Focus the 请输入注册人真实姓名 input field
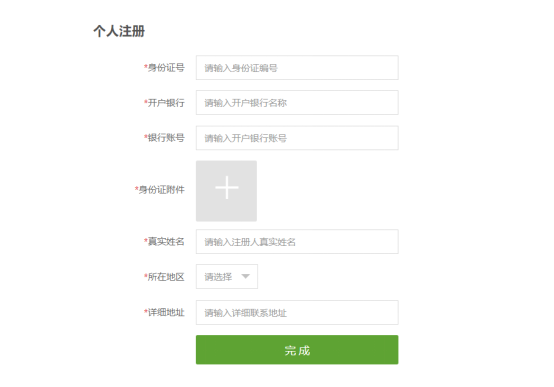Viewport: 554px width, 387px height. [x=297, y=242]
